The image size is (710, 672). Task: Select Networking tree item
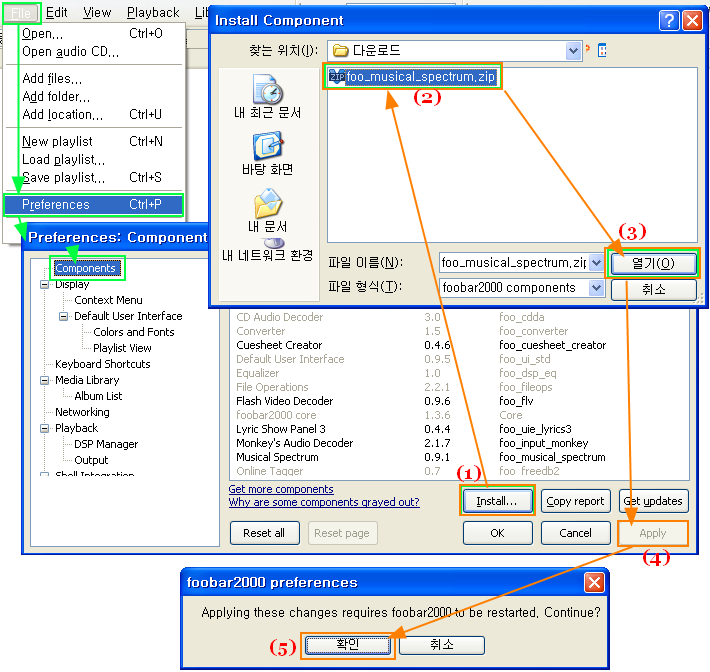pos(82,412)
